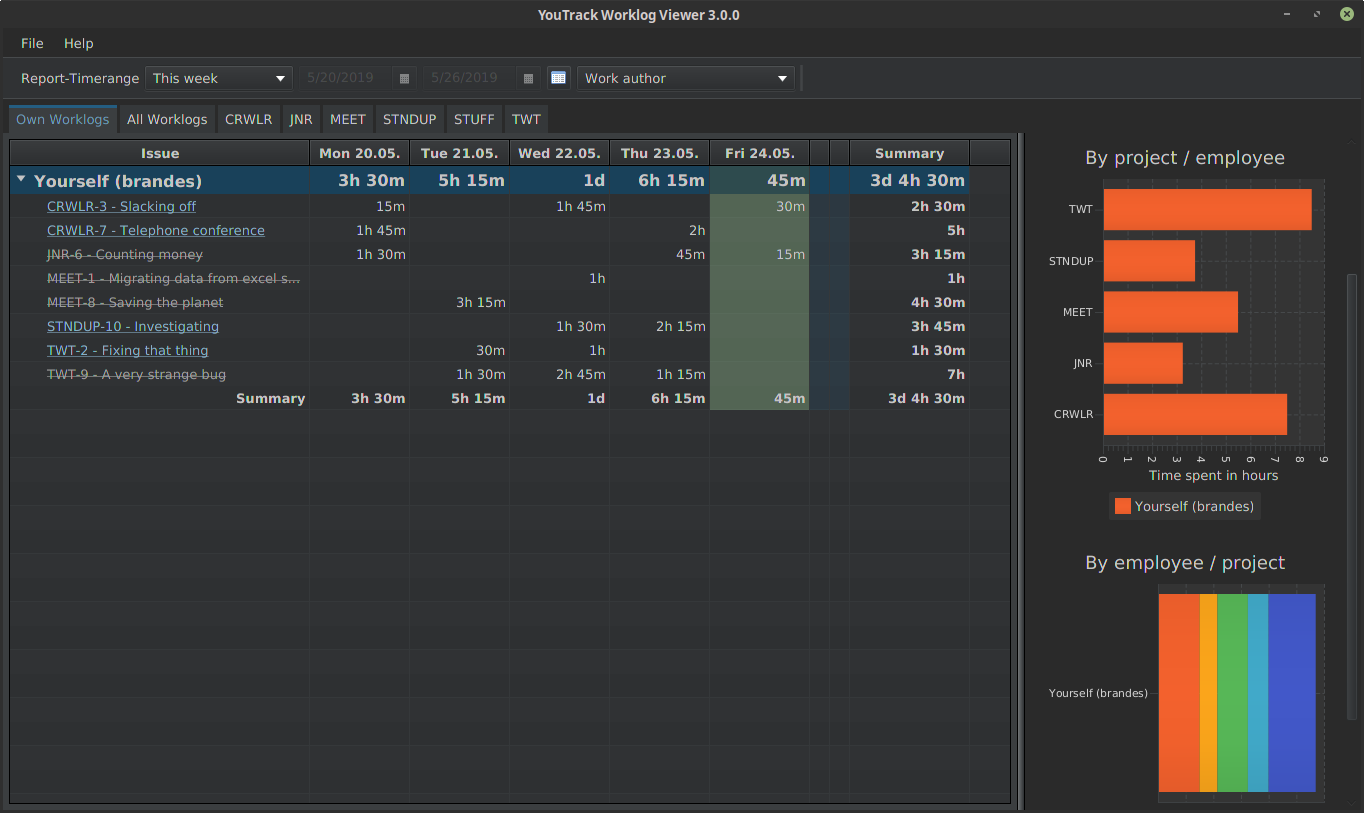Image resolution: width=1364 pixels, height=813 pixels.
Task: Click the fetch worklogs table icon
Action: tap(559, 78)
